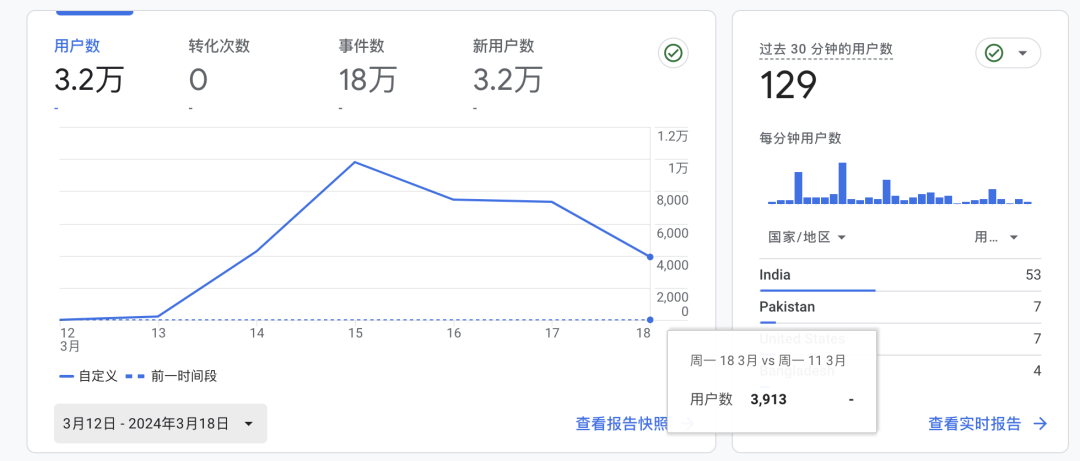
Task: Select the 用户数 metric tab
Action: (89, 72)
